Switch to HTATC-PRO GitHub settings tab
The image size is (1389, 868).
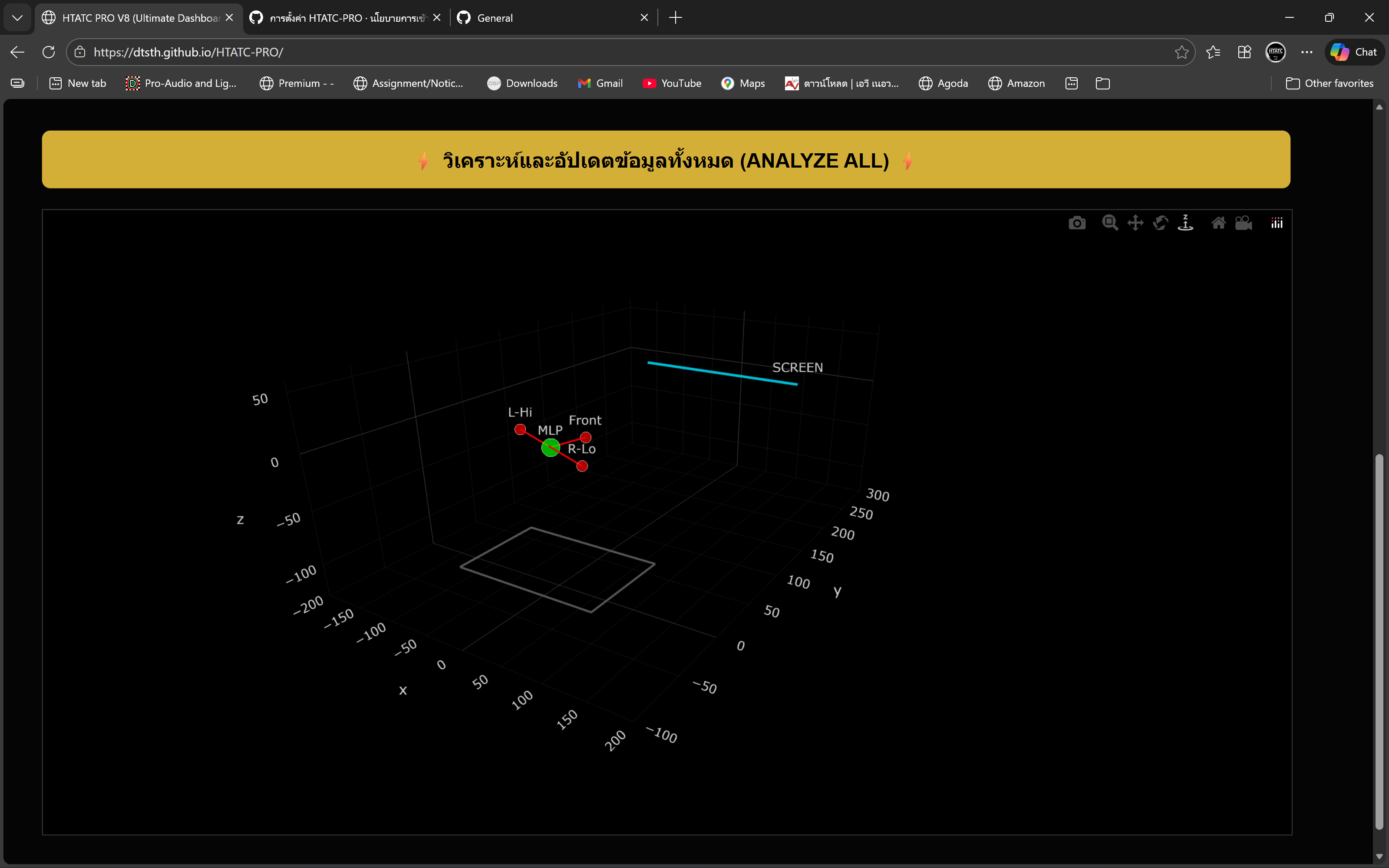pyautogui.click(x=346, y=18)
